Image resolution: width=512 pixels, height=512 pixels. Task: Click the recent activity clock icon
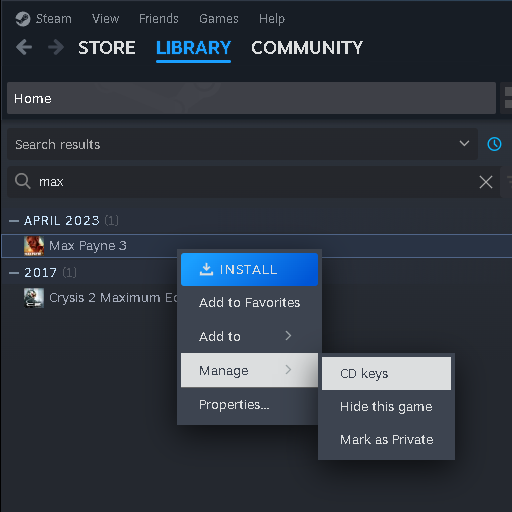point(494,144)
